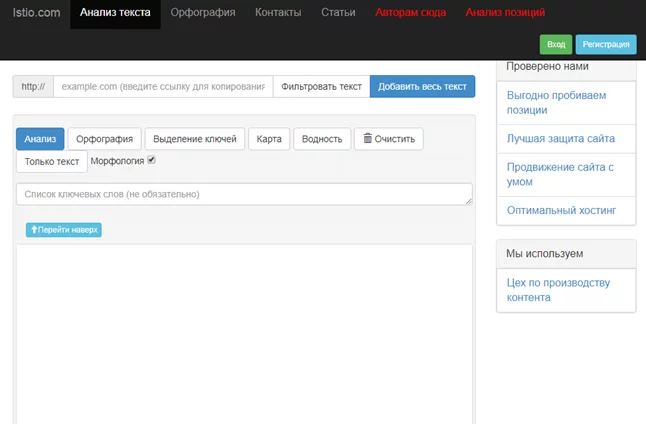
Task: Click the Регистрация button
Action: point(606,45)
